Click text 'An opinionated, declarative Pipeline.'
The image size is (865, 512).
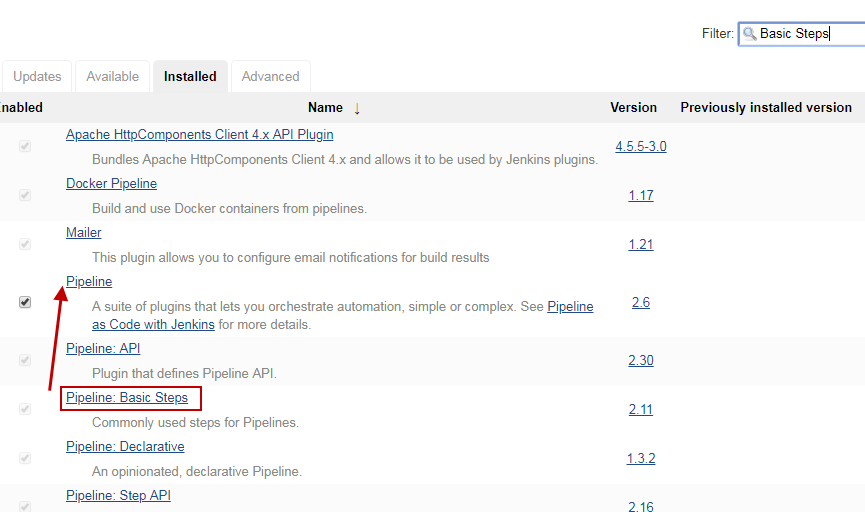(197, 472)
